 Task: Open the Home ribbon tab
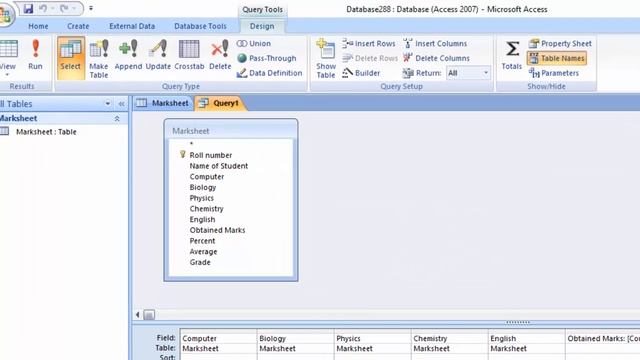38,26
